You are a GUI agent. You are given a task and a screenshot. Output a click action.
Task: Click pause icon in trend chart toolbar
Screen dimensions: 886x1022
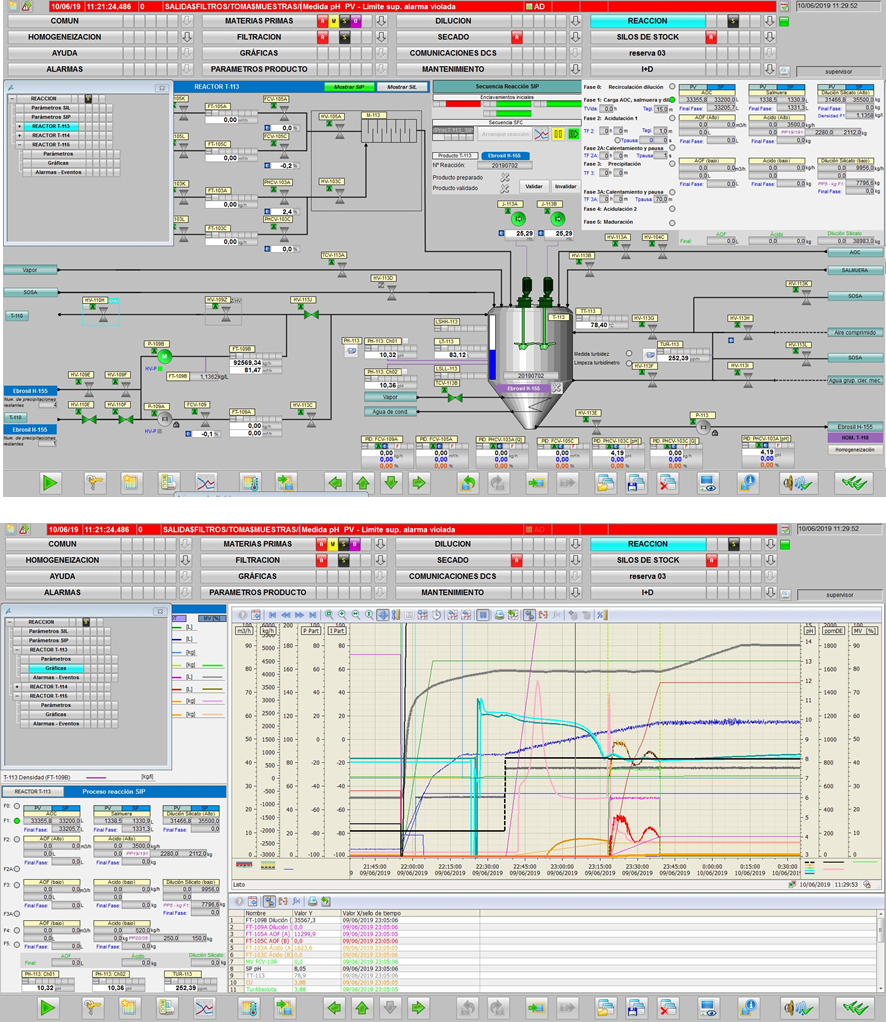coord(483,615)
